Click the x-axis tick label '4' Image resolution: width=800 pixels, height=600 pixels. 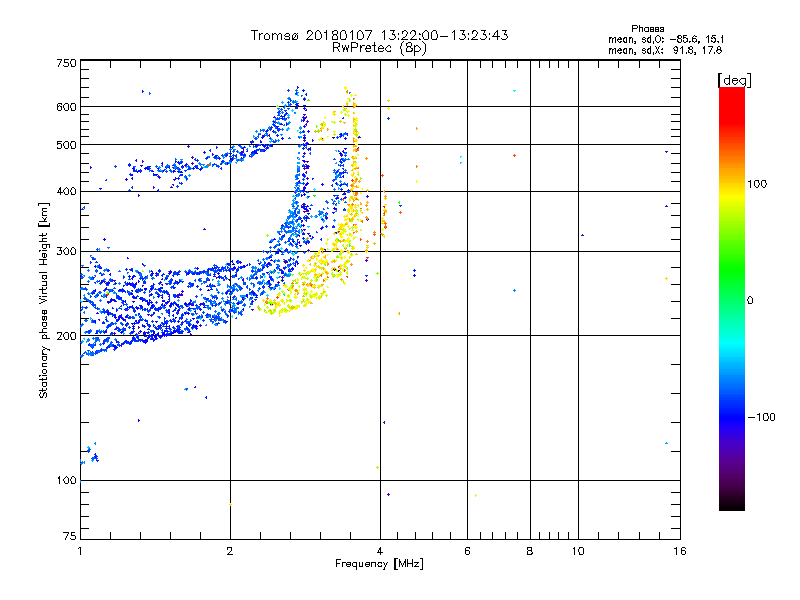(380, 551)
